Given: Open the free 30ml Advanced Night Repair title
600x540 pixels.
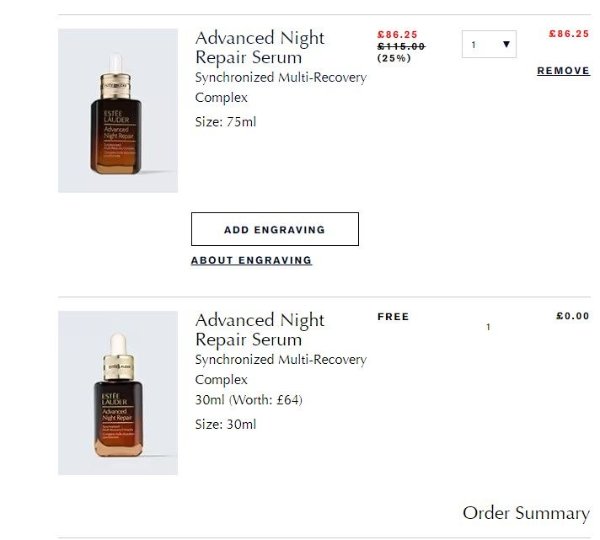Looking at the screenshot, I should pos(259,329).
